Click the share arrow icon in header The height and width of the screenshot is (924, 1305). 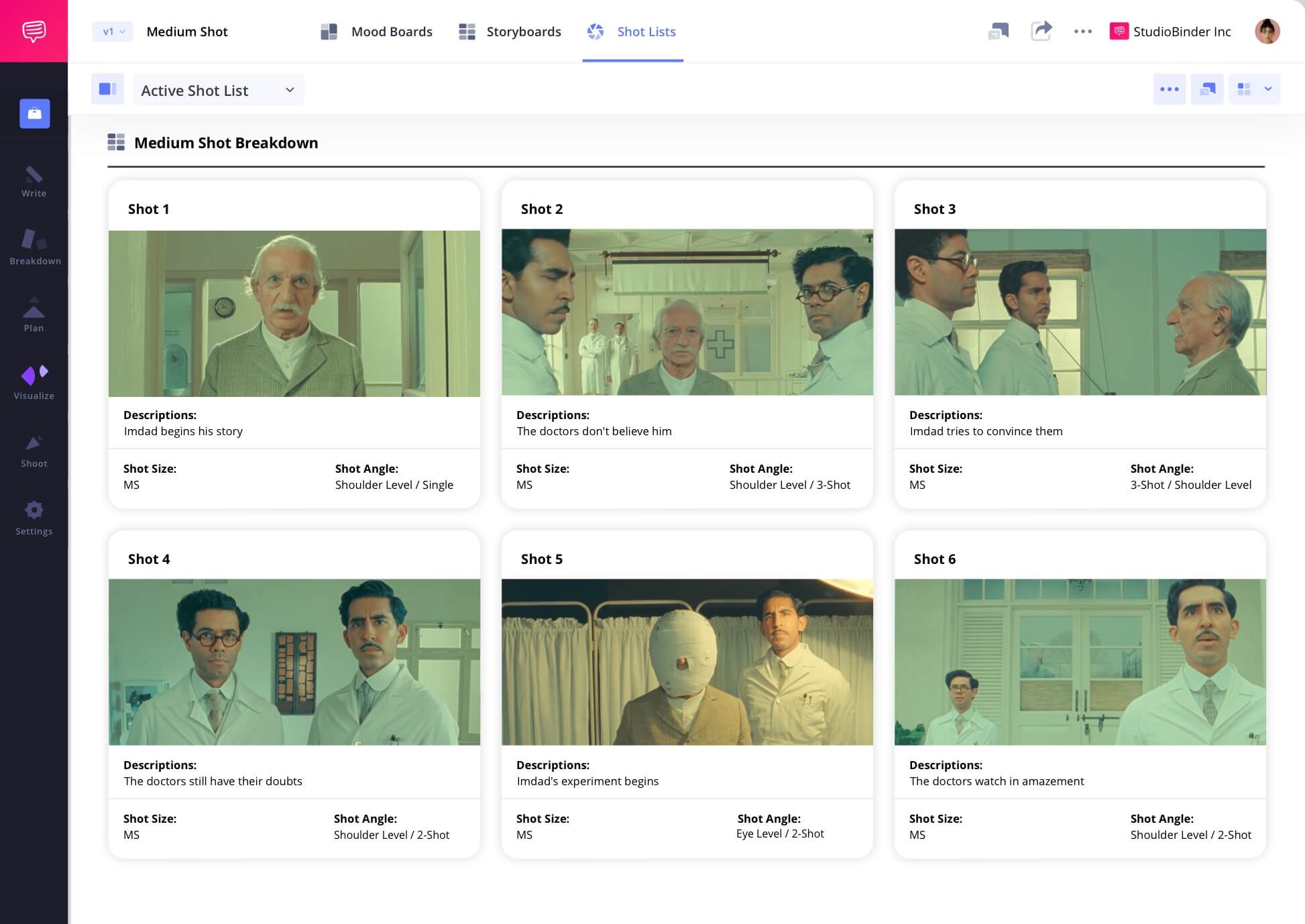point(1041,31)
